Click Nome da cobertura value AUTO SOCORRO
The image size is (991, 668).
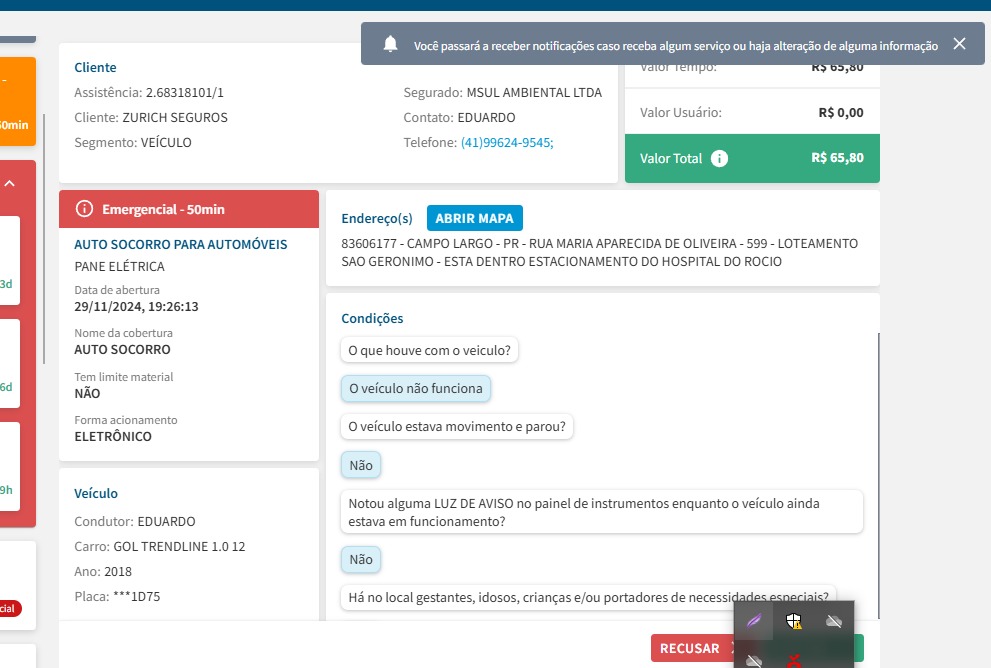click(123, 349)
